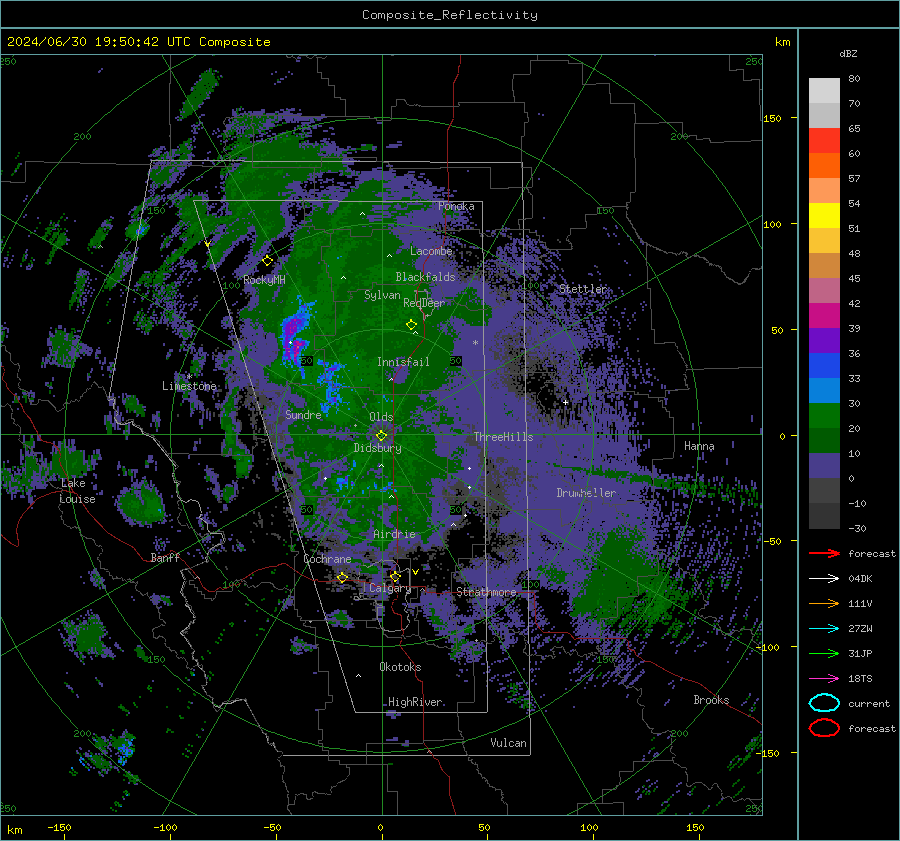
Task: Click the white 04DK arrow legend icon
Action: point(824,579)
